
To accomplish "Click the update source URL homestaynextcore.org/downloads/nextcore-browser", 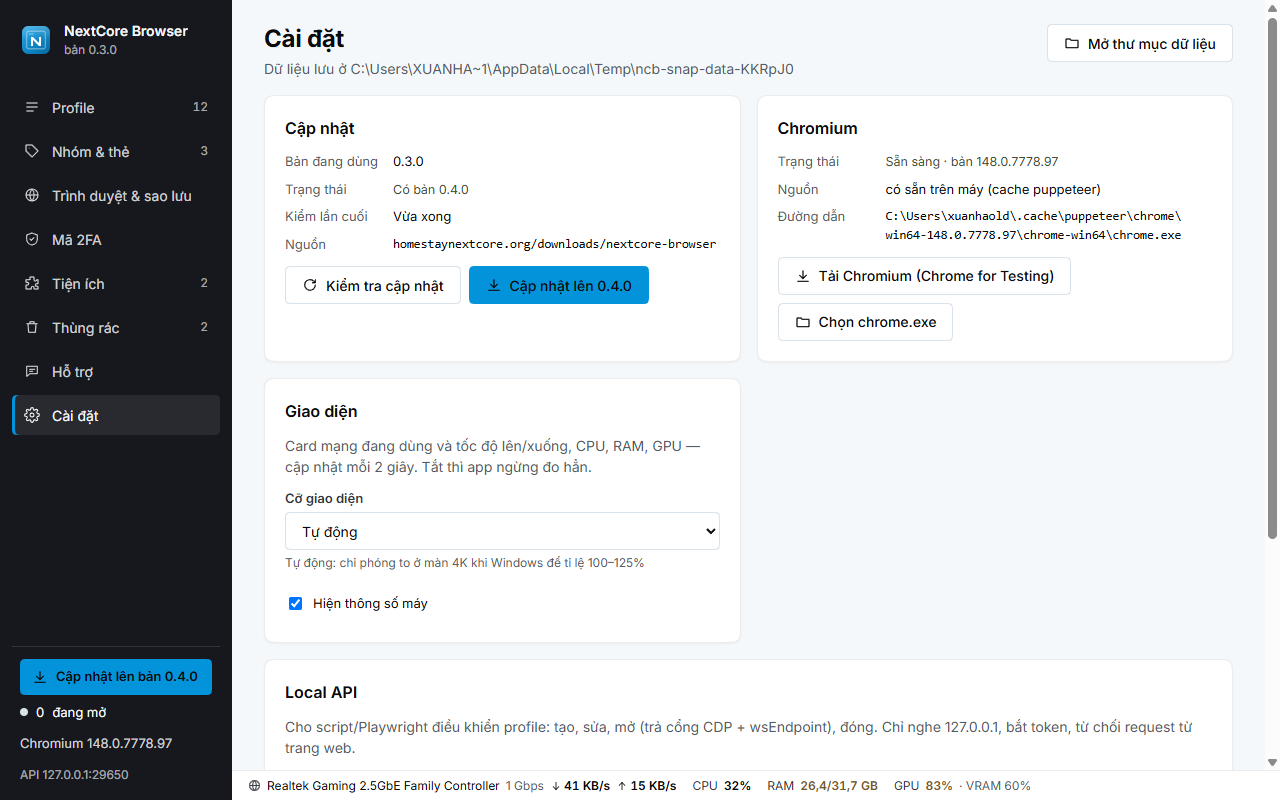I will click(x=555, y=244).
